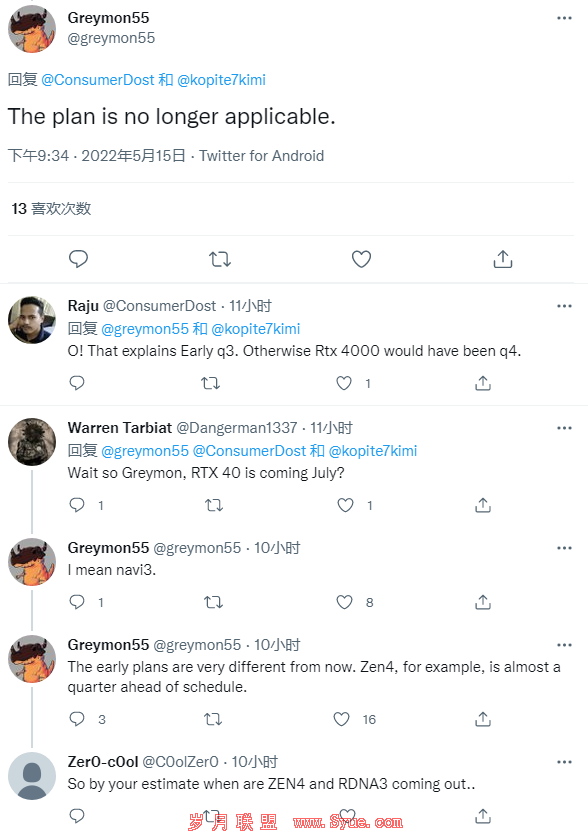Share the 'I mean navi3' reply
The image size is (588, 832).
point(483,602)
